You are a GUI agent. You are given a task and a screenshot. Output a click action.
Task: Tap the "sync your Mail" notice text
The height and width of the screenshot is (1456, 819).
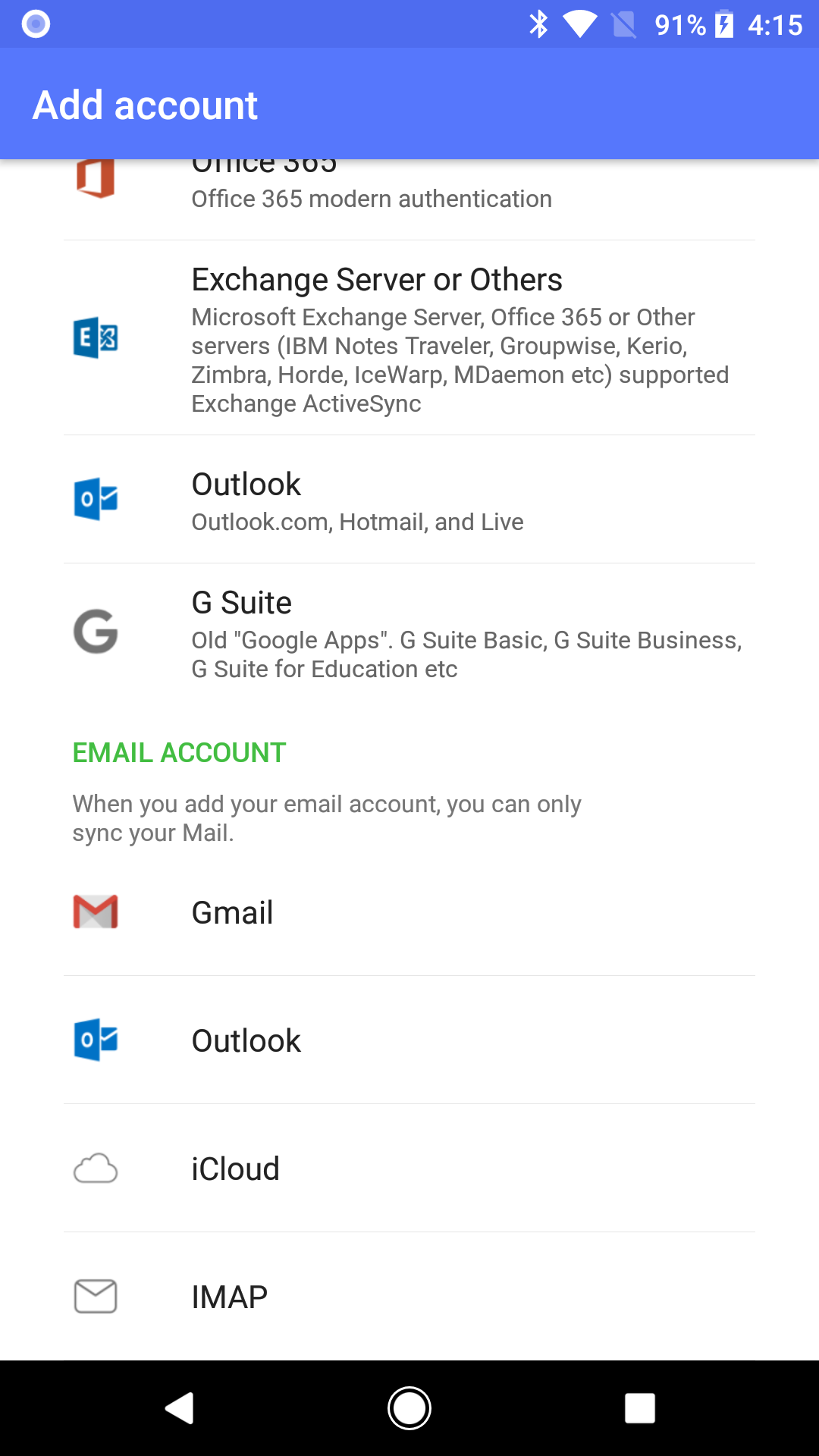point(327,818)
